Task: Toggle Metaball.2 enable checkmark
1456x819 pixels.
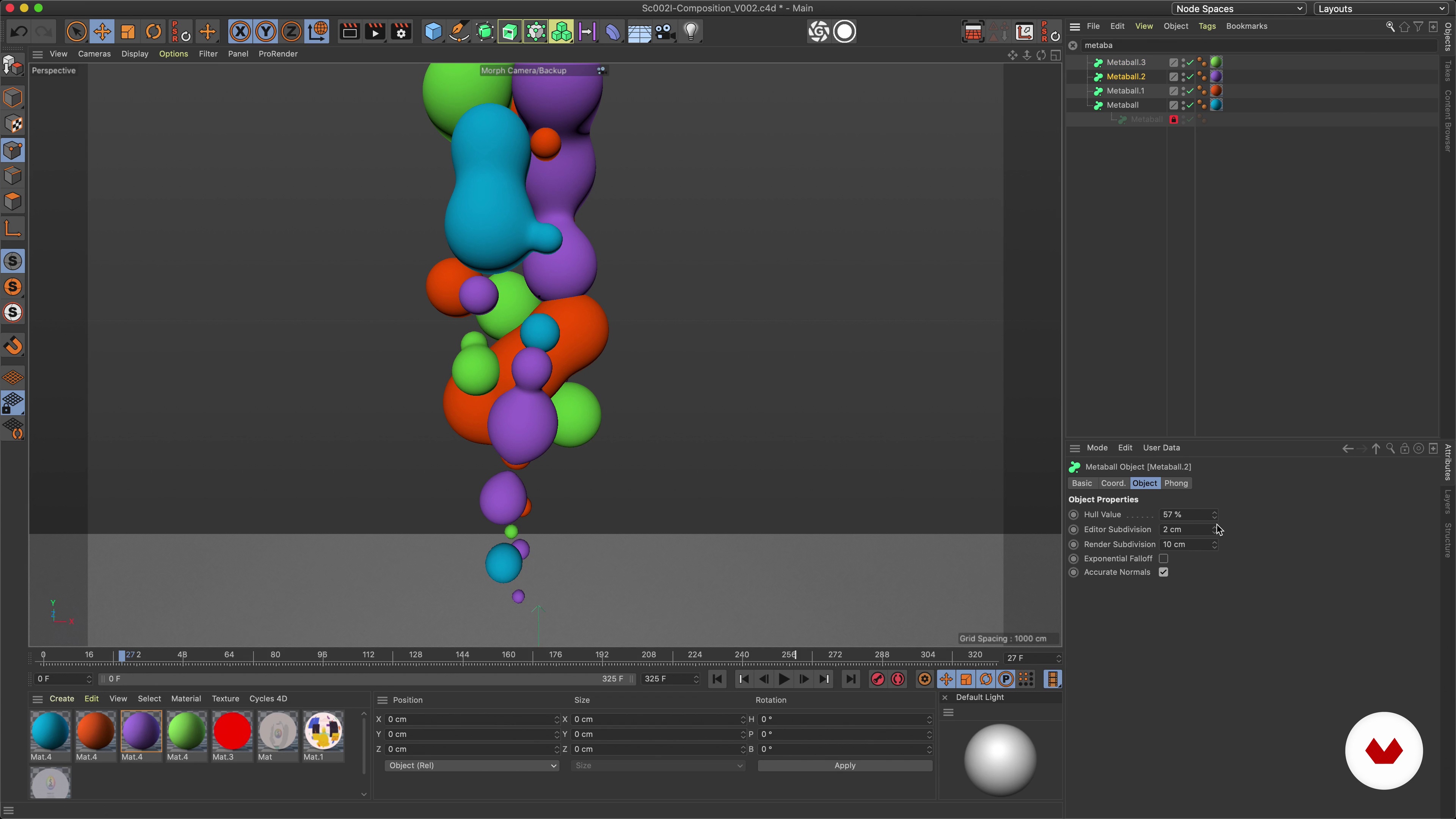Action: (1190, 76)
